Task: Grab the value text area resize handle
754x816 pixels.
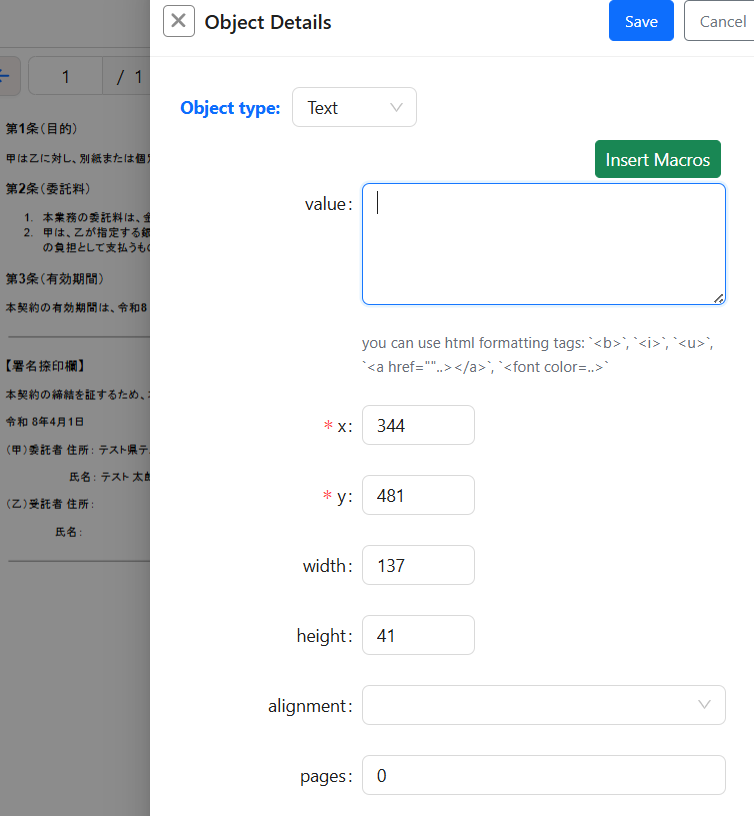Action: (718, 297)
